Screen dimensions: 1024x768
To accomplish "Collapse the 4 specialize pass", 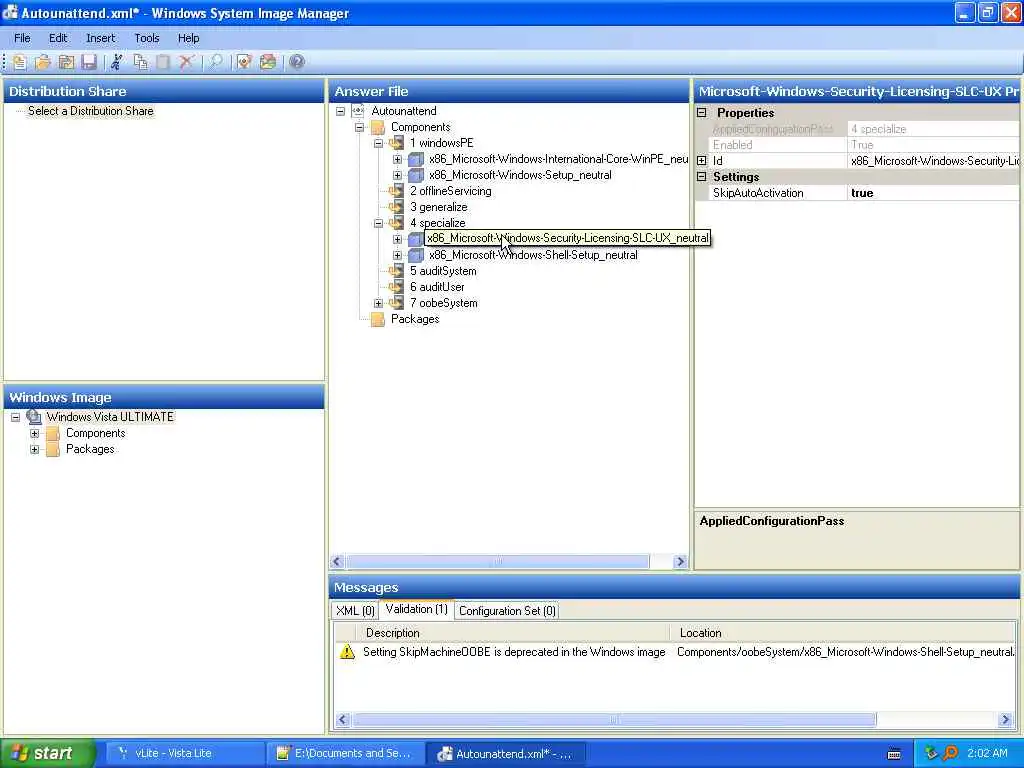I will click(x=378, y=223).
